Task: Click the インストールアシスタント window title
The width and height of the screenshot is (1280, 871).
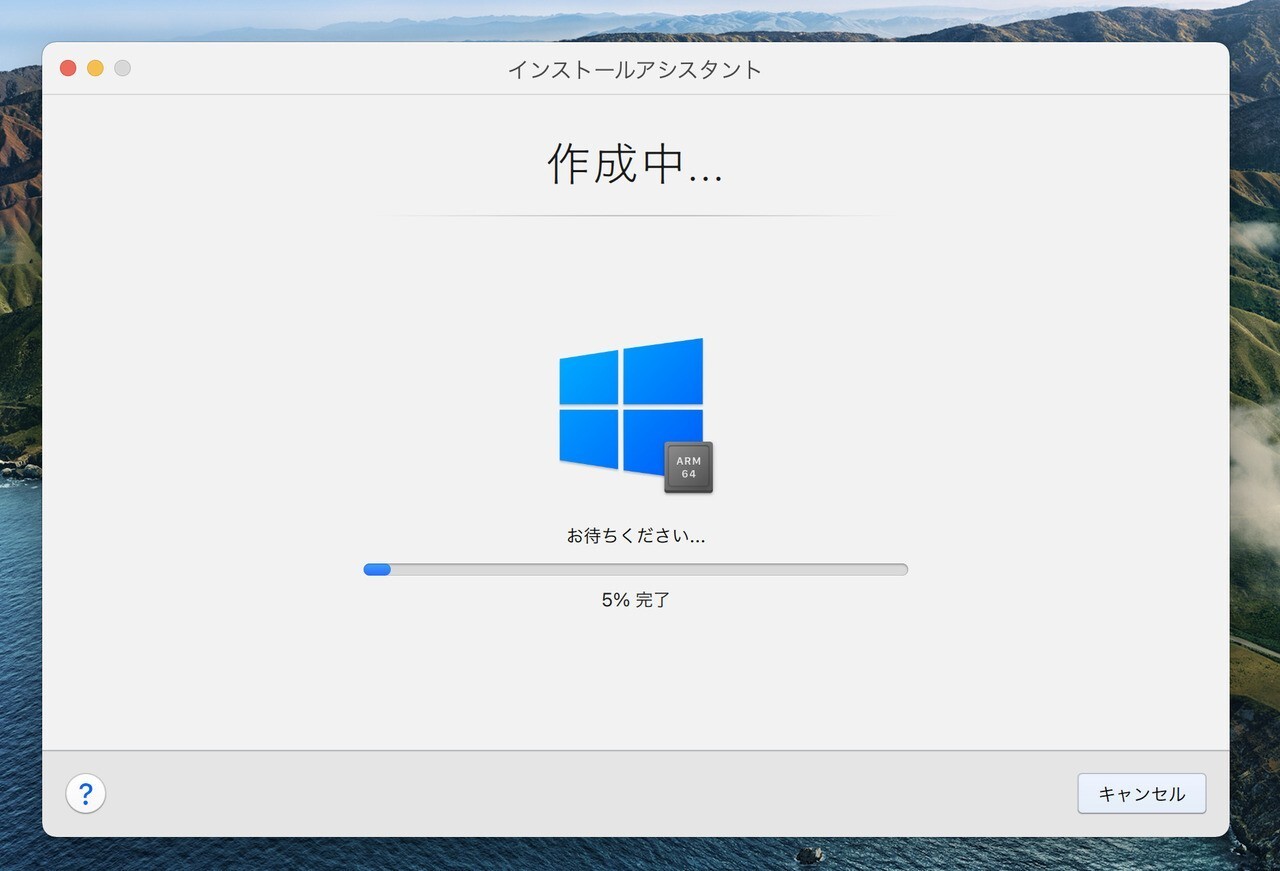Action: 635,69
